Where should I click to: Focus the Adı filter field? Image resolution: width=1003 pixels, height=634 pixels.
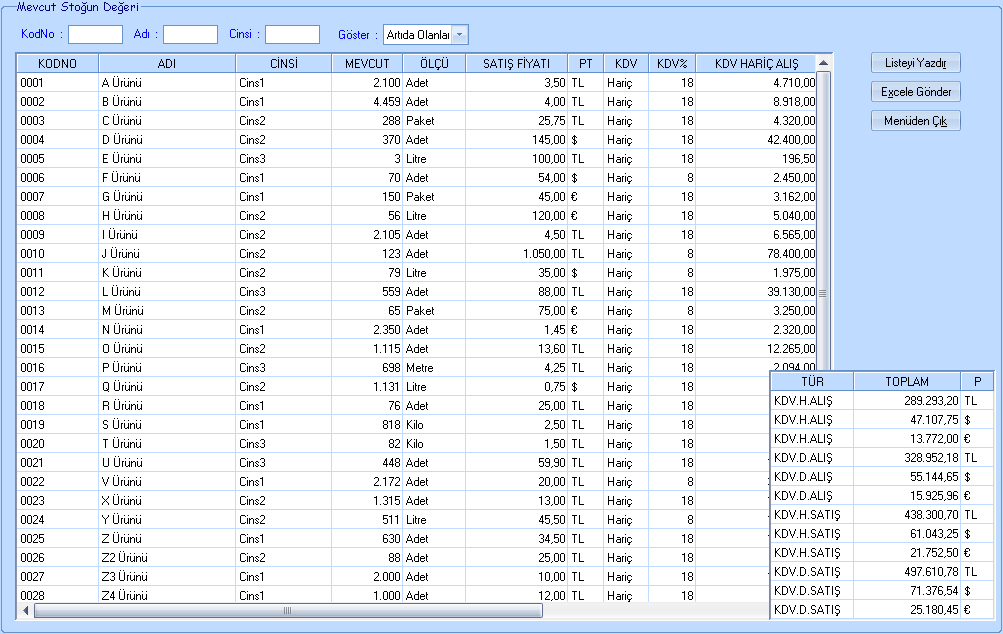(191, 35)
